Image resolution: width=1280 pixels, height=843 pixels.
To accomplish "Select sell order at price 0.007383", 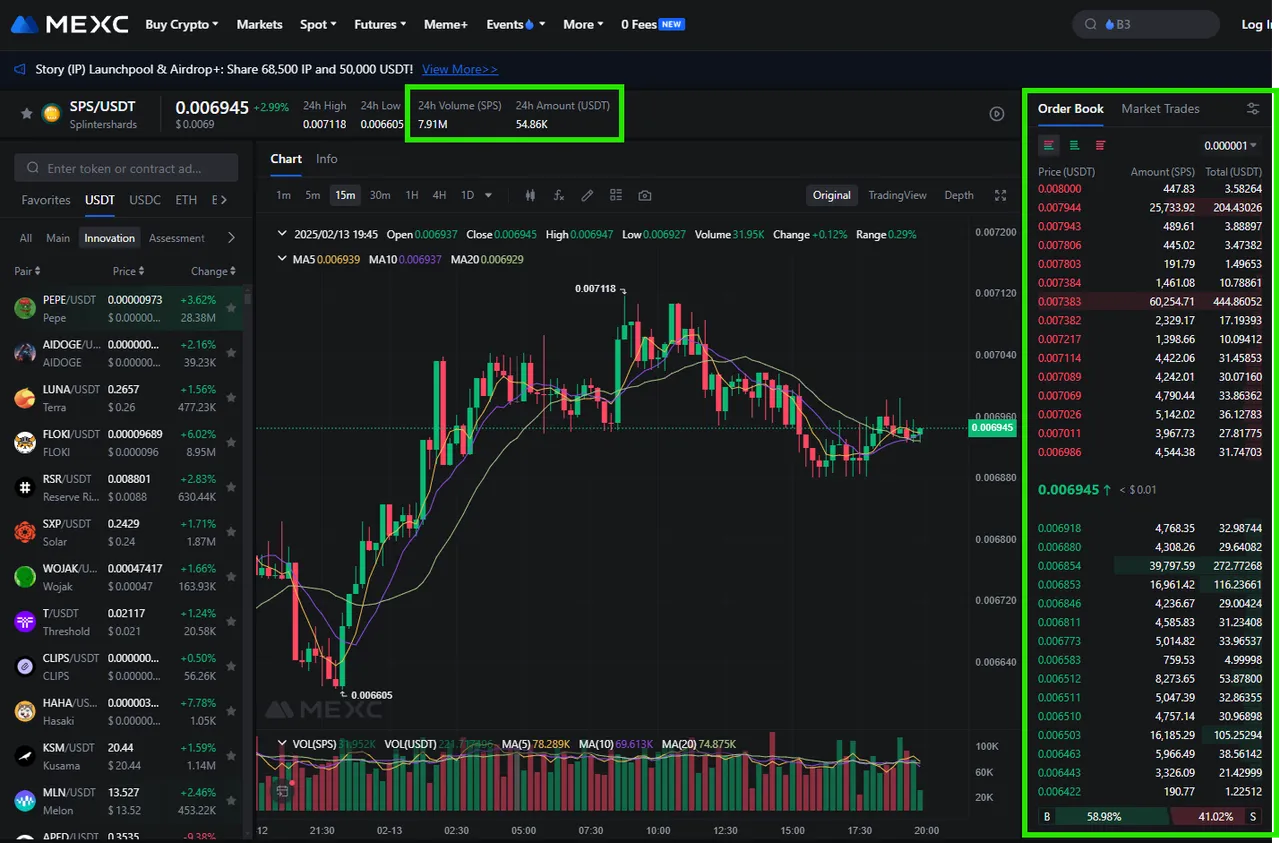I will [1150, 301].
